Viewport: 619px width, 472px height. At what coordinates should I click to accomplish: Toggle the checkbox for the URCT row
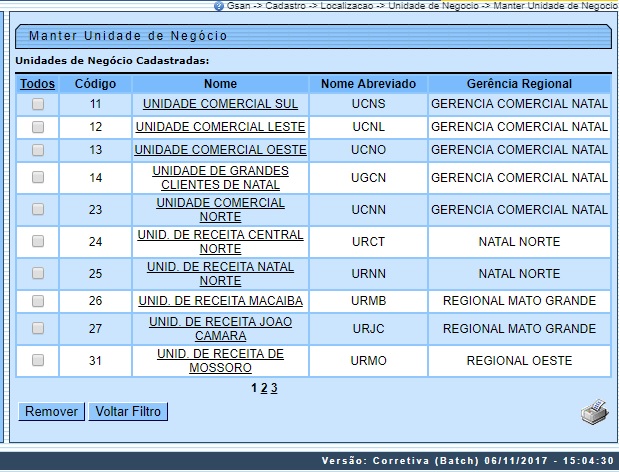(x=38, y=241)
